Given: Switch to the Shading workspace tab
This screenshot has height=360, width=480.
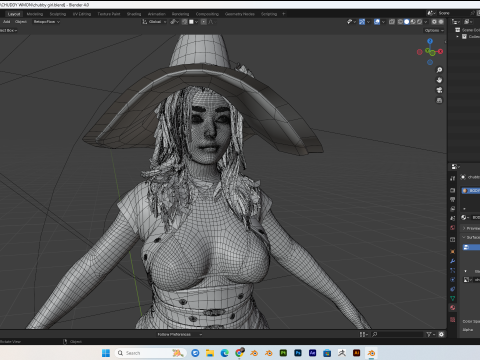Looking at the screenshot, I should pyautogui.click(x=134, y=14).
